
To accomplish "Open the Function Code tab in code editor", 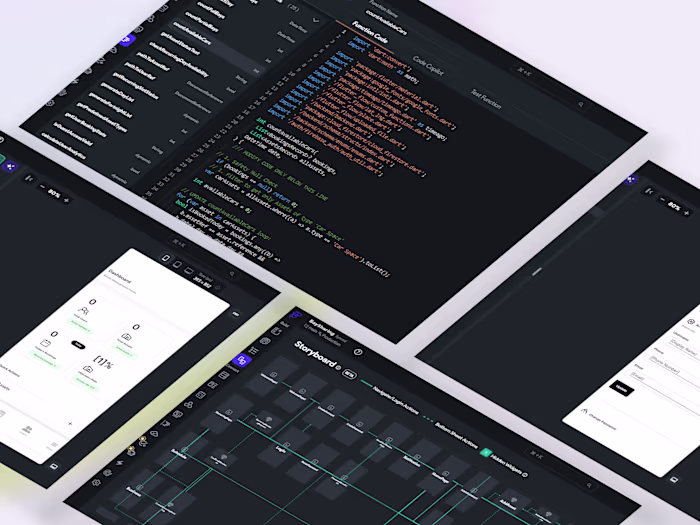I will pyautogui.click(x=370, y=33).
